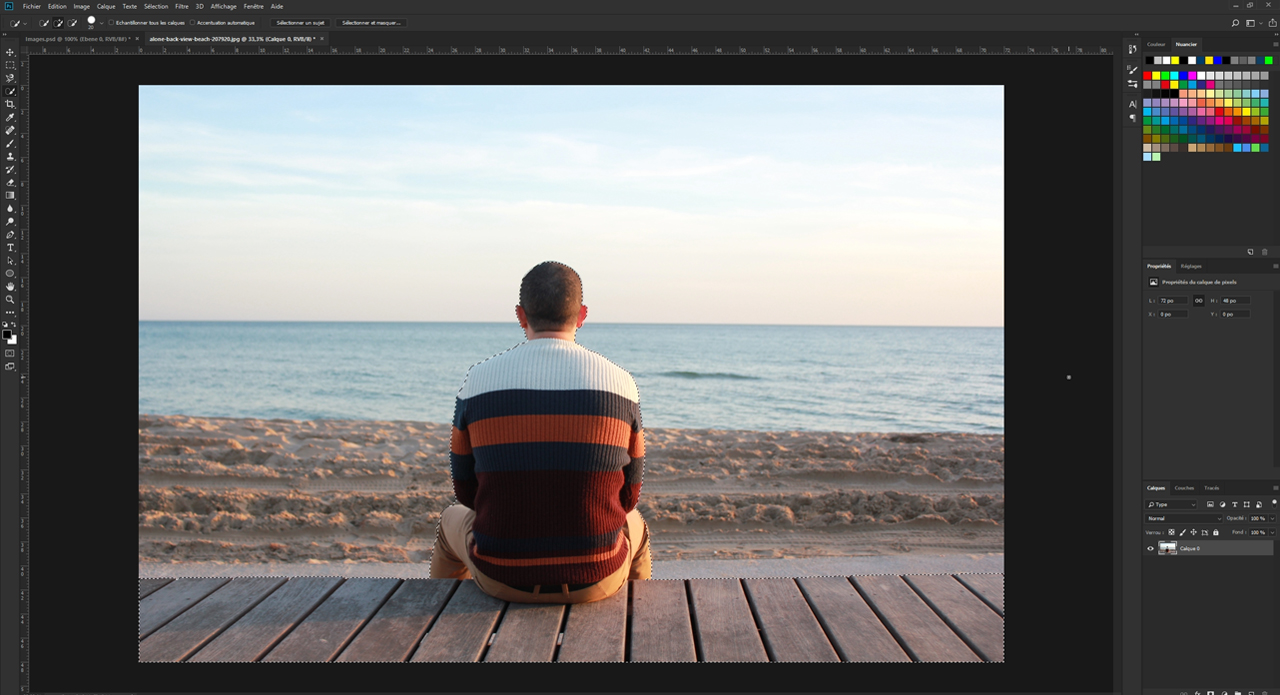Select the Brush tool
Image resolution: width=1280 pixels, height=695 pixels.
coord(10,143)
